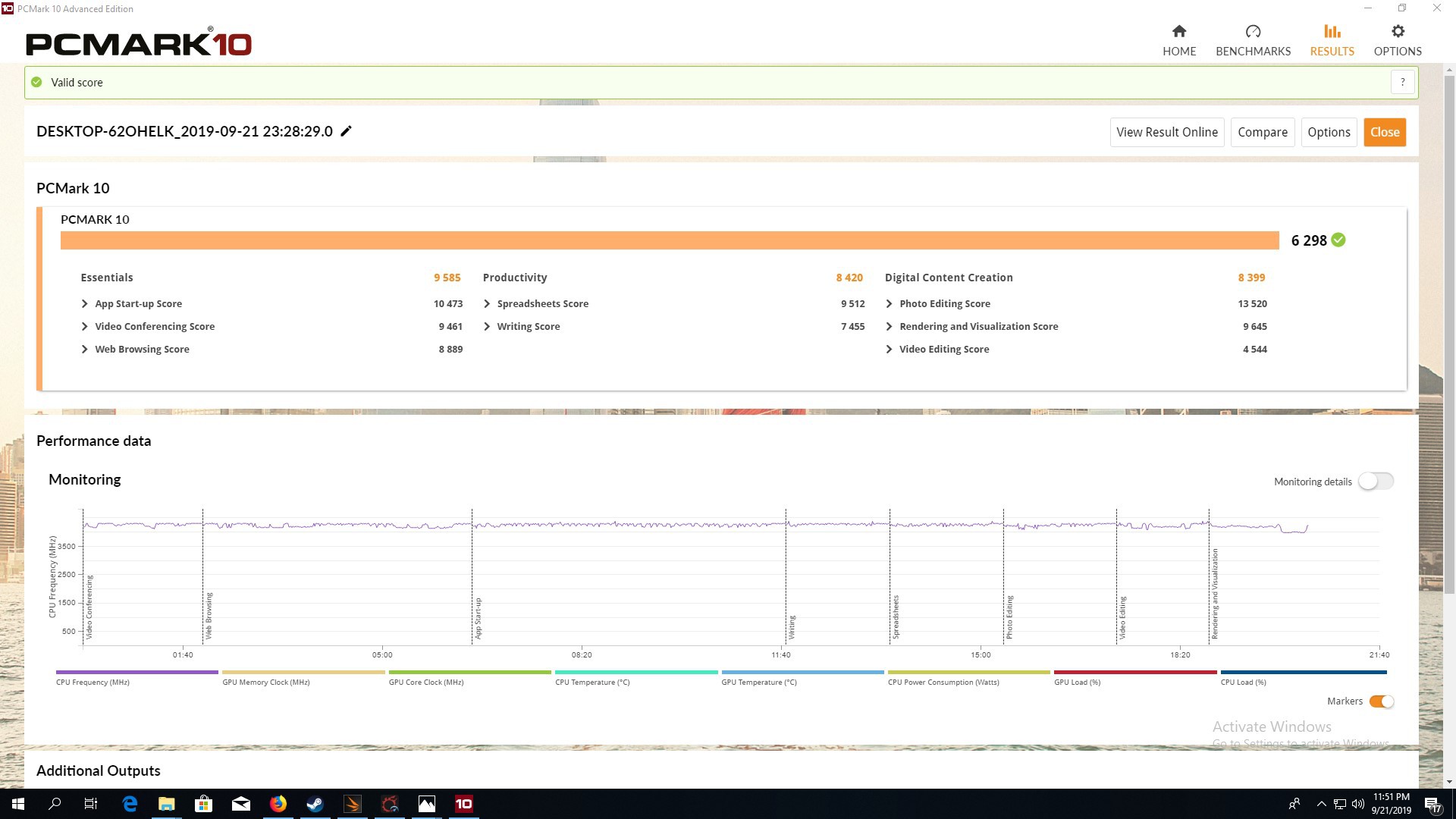Turn off the Markers toggle

1381,701
